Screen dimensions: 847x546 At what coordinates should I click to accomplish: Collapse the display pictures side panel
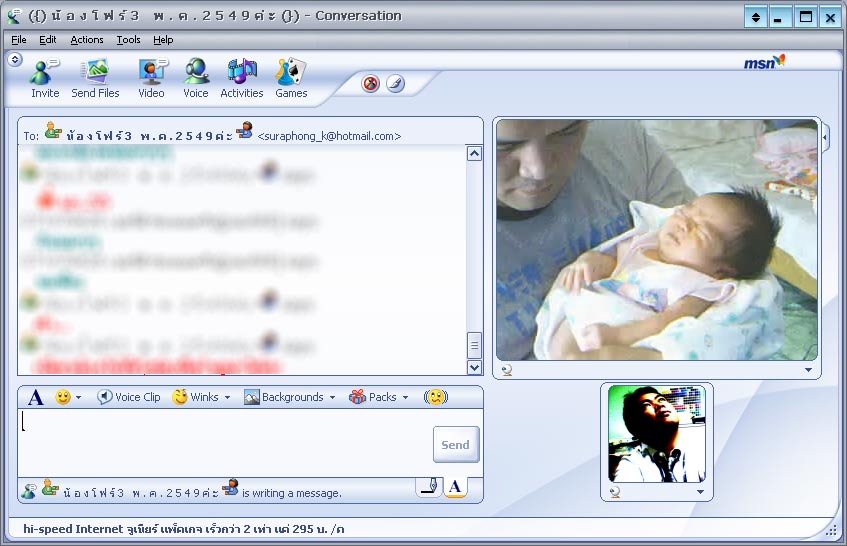[826, 134]
